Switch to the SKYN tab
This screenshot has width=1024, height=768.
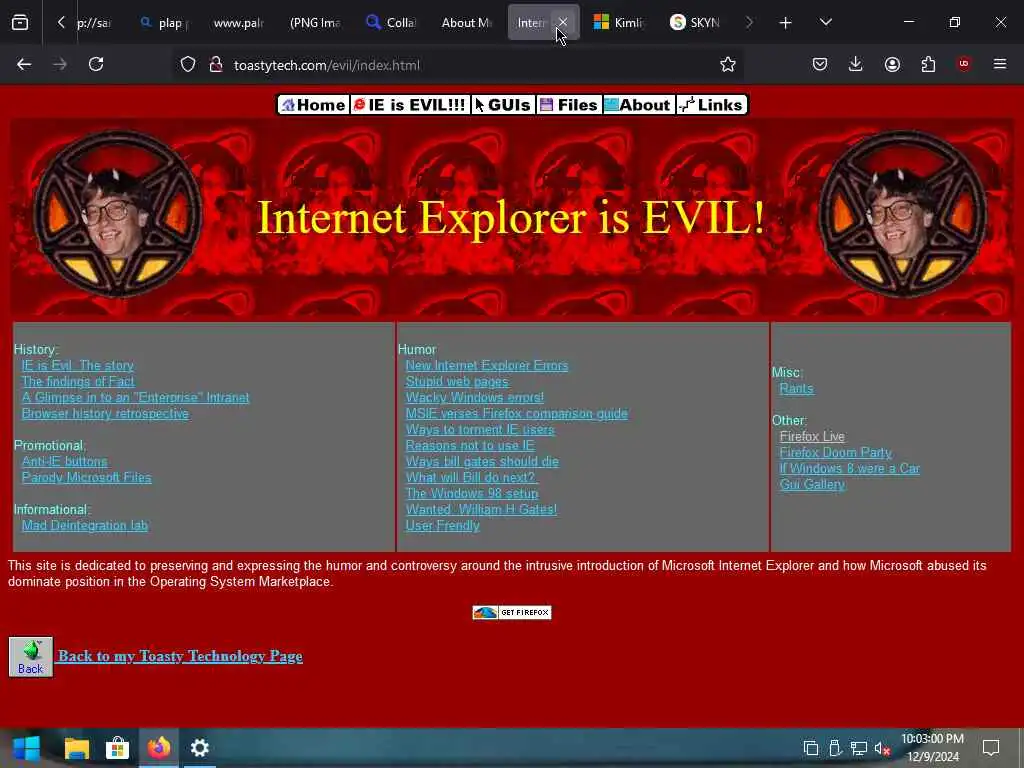694,23
